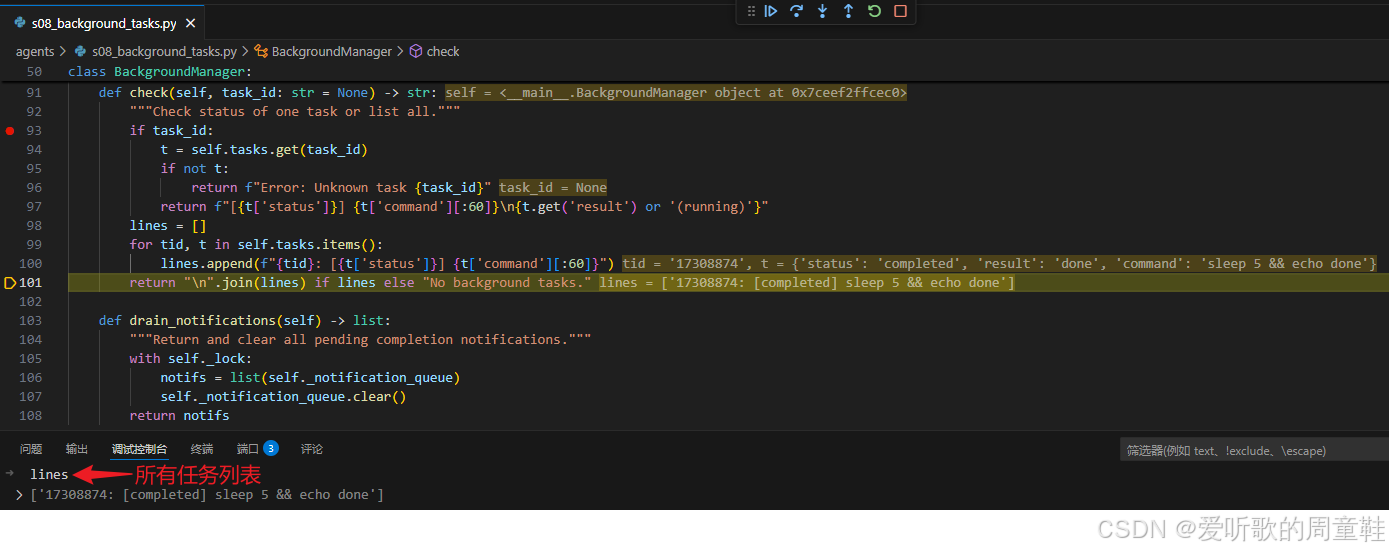Click 'return notifs' on line 108
This screenshot has width=1389, height=552.
coord(179,416)
